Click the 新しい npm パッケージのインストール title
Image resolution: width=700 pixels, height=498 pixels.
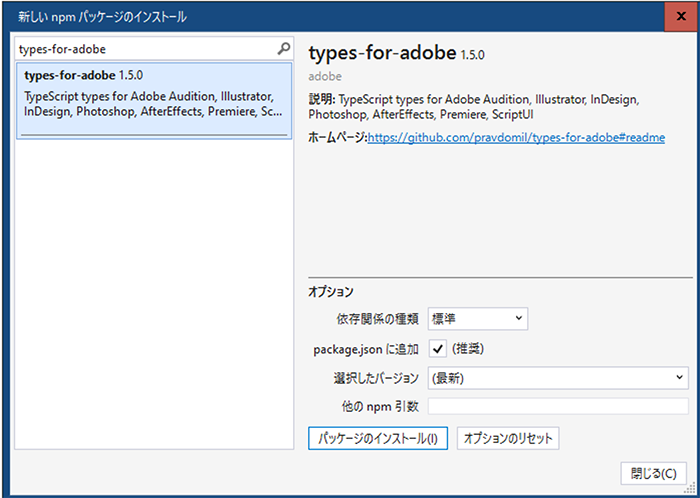[x=103, y=17]
